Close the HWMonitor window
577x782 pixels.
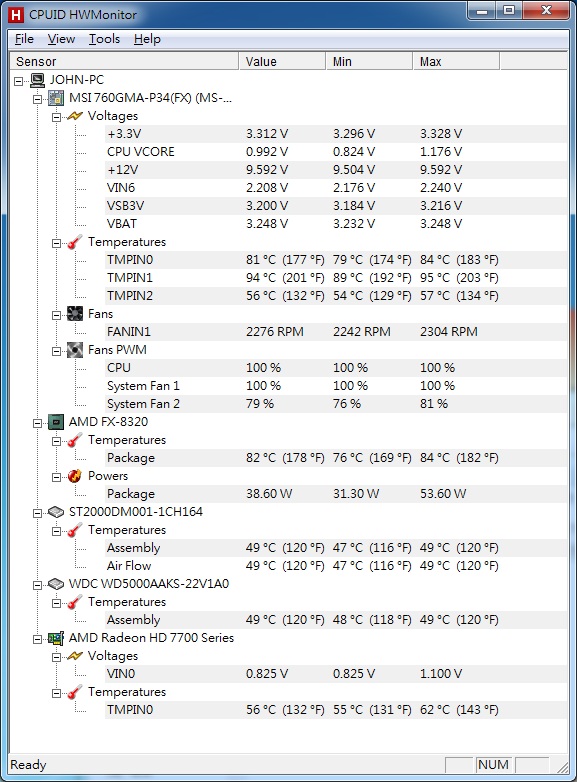pyautogui.click(x=546, y=10)
